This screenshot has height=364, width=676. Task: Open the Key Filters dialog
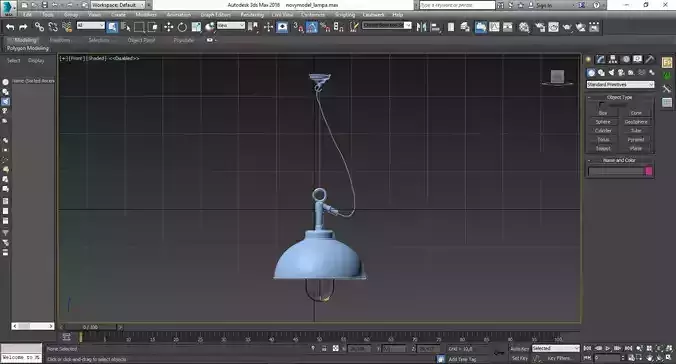[560, 358]
